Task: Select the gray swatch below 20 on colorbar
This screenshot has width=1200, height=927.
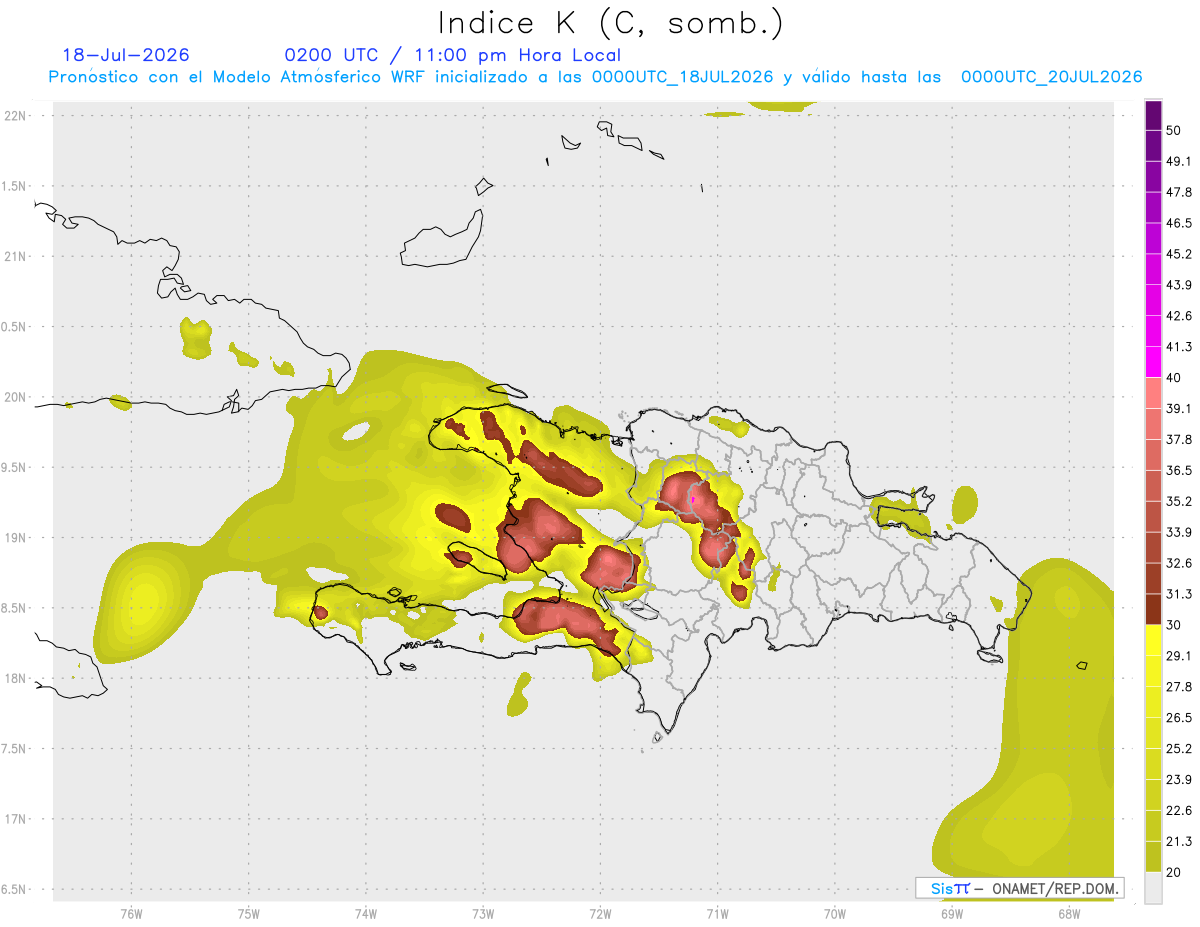Action: point(1153,887)
